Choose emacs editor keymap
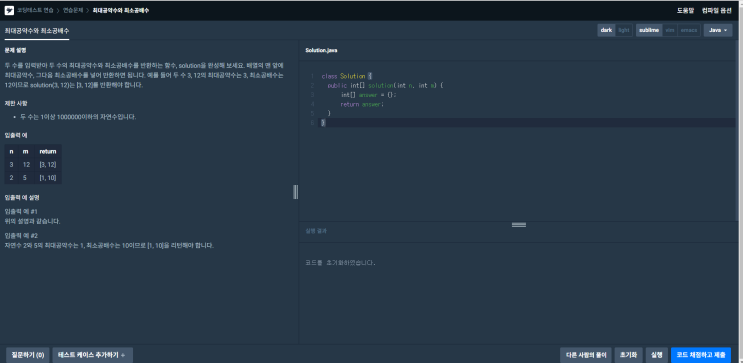Screen dimensions: 743x363 click(689, 30)
